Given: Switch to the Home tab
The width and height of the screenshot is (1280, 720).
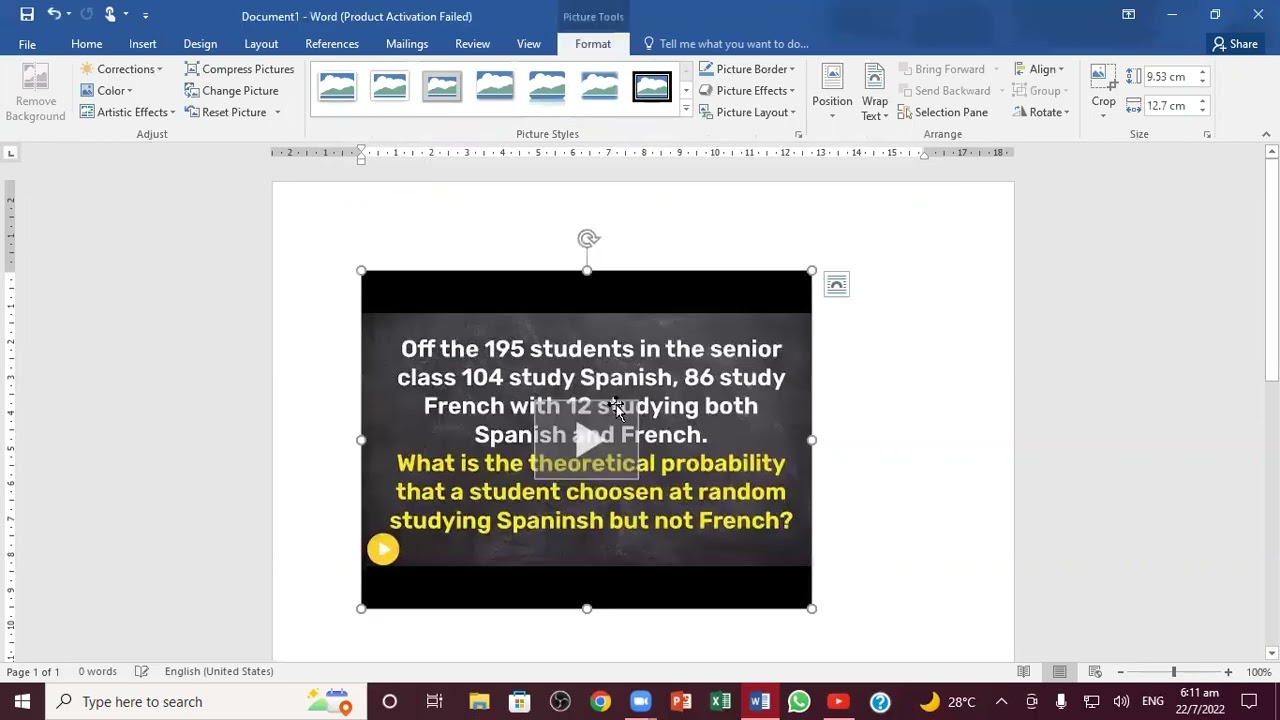Looking at the screenshot, I should pos(86,44).
